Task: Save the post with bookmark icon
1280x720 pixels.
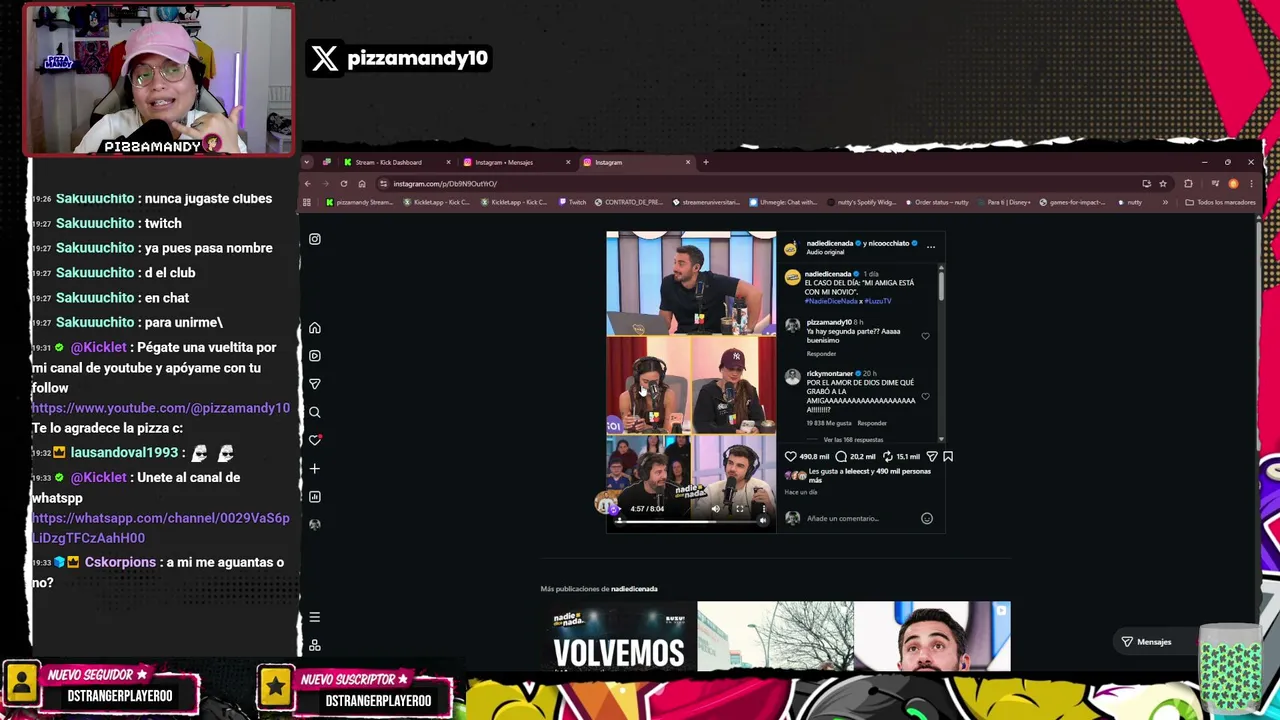Action: coord(948,457)
